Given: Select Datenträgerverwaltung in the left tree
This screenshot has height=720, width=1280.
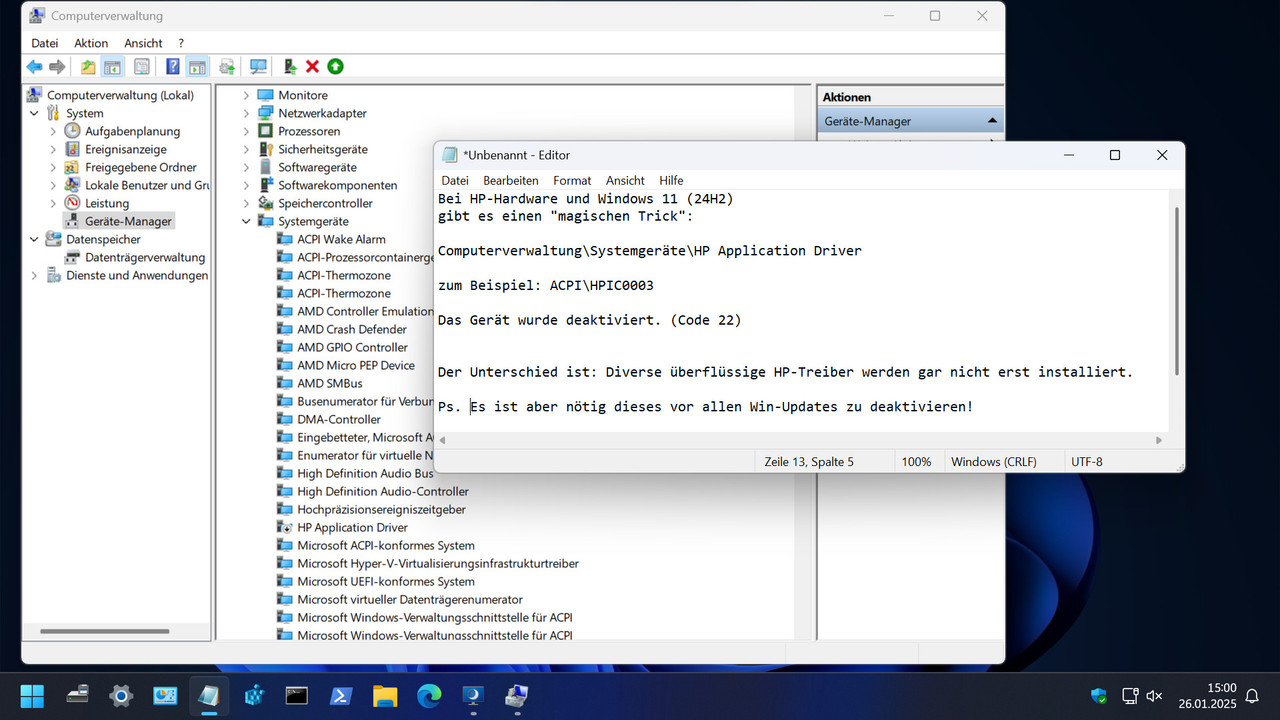Looking at the screenshot, I should point(145,257).
